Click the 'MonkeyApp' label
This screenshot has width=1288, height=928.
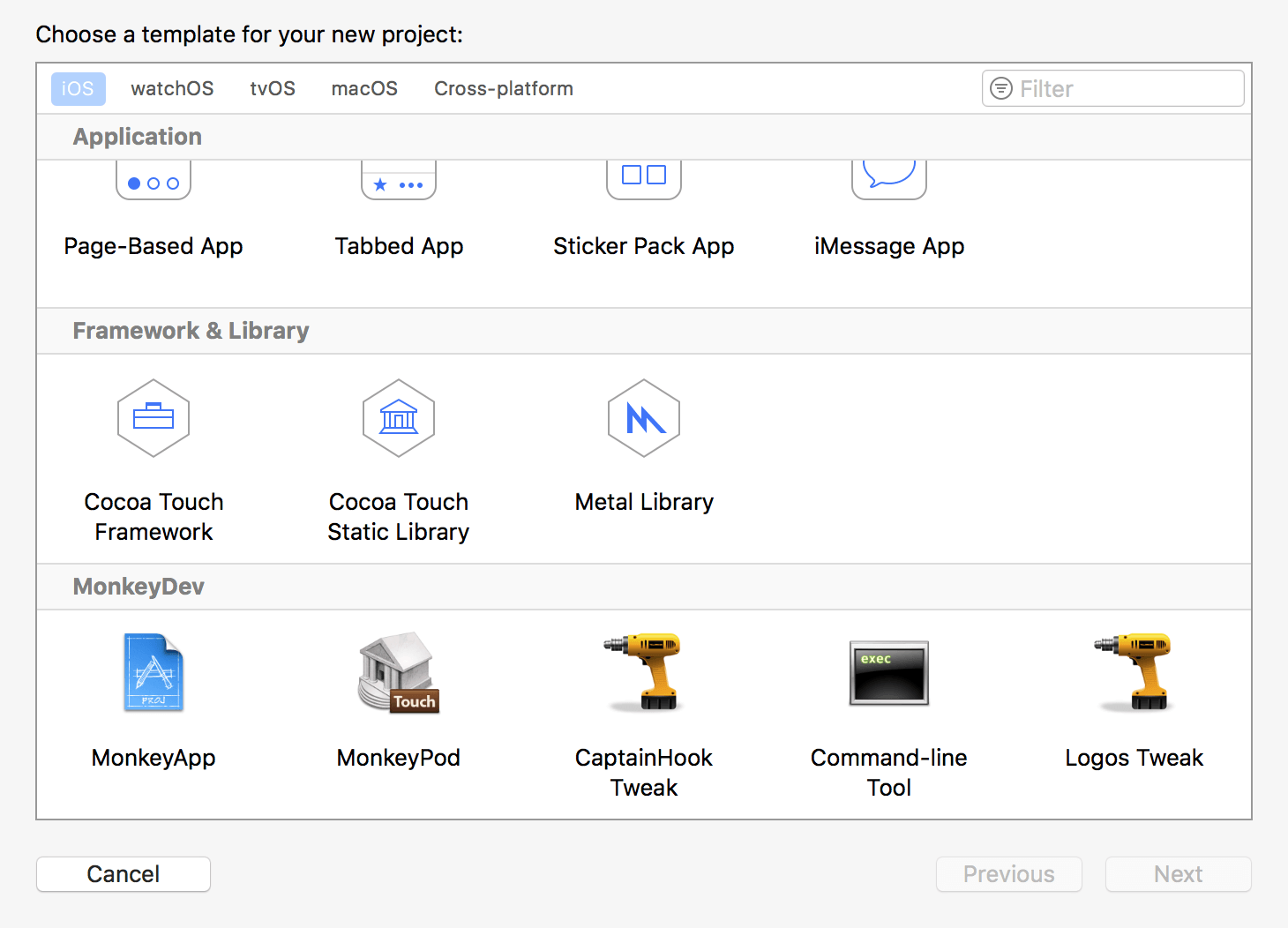[154, 758]
